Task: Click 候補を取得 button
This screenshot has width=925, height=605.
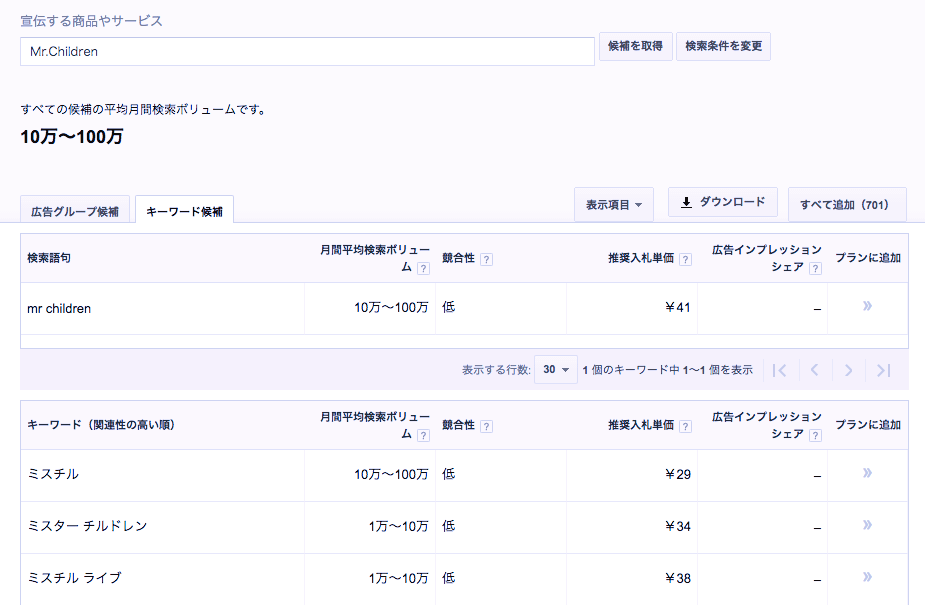Action: pyautogui.click(x=635, y=46)
